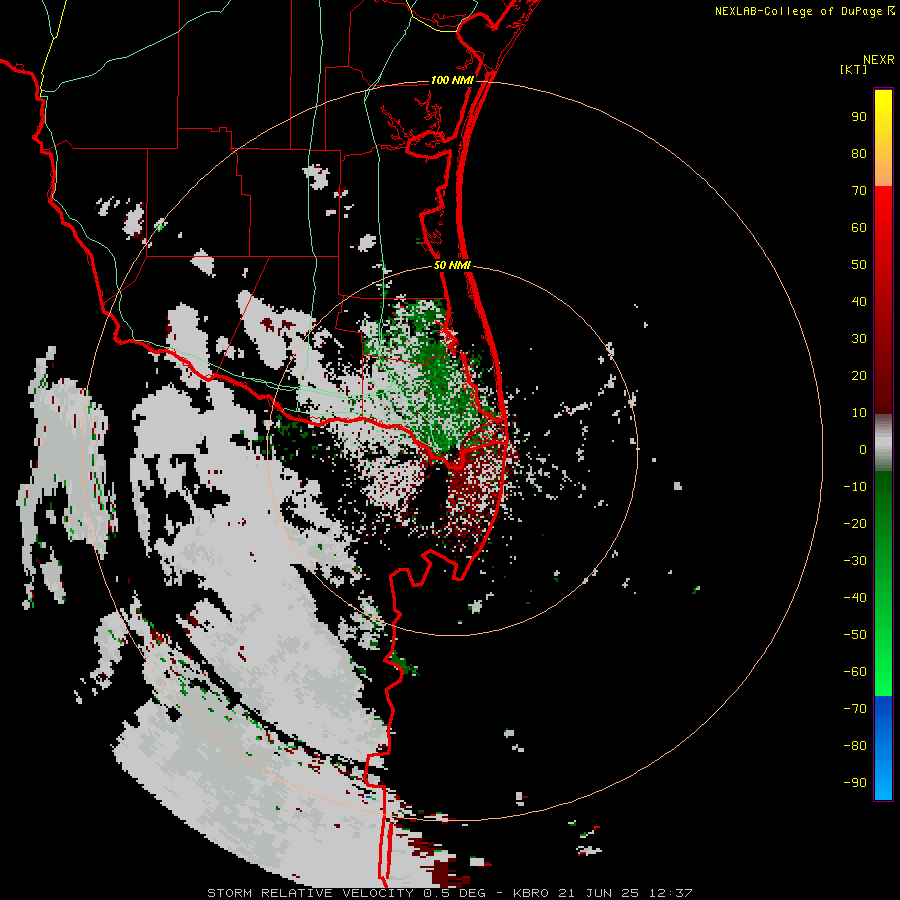900x900 pixels.
Task: Click the 0 value on velocity scale
Action: 863,450
